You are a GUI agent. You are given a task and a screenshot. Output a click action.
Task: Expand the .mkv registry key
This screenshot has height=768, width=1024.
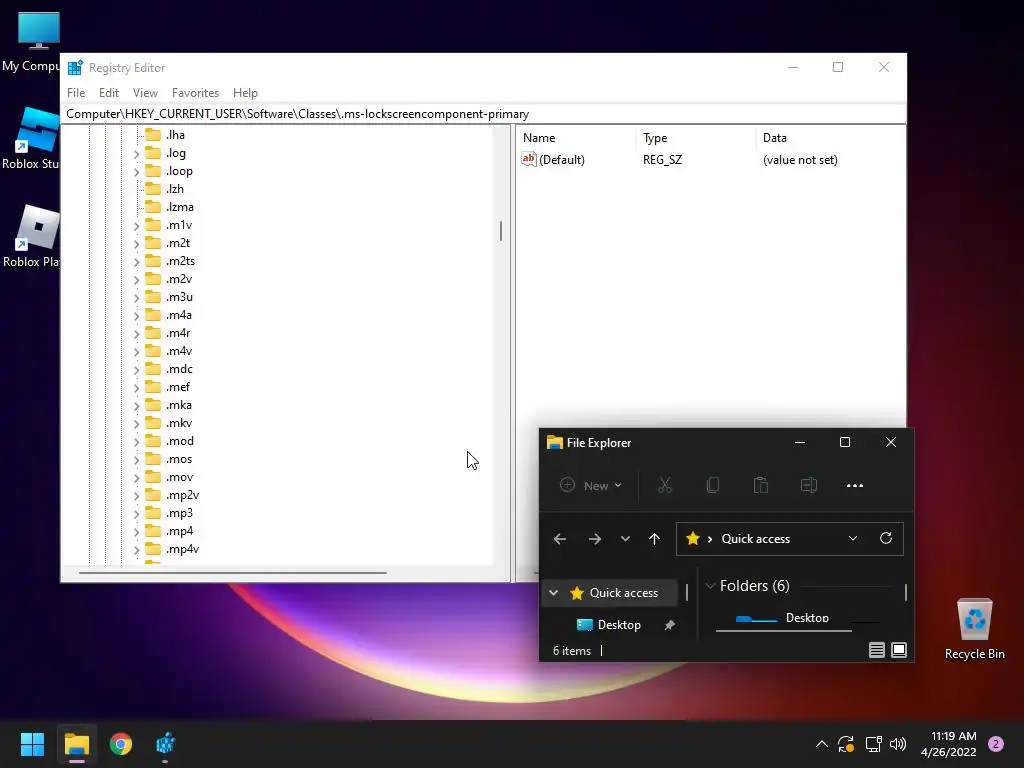(x=136, y=424)
